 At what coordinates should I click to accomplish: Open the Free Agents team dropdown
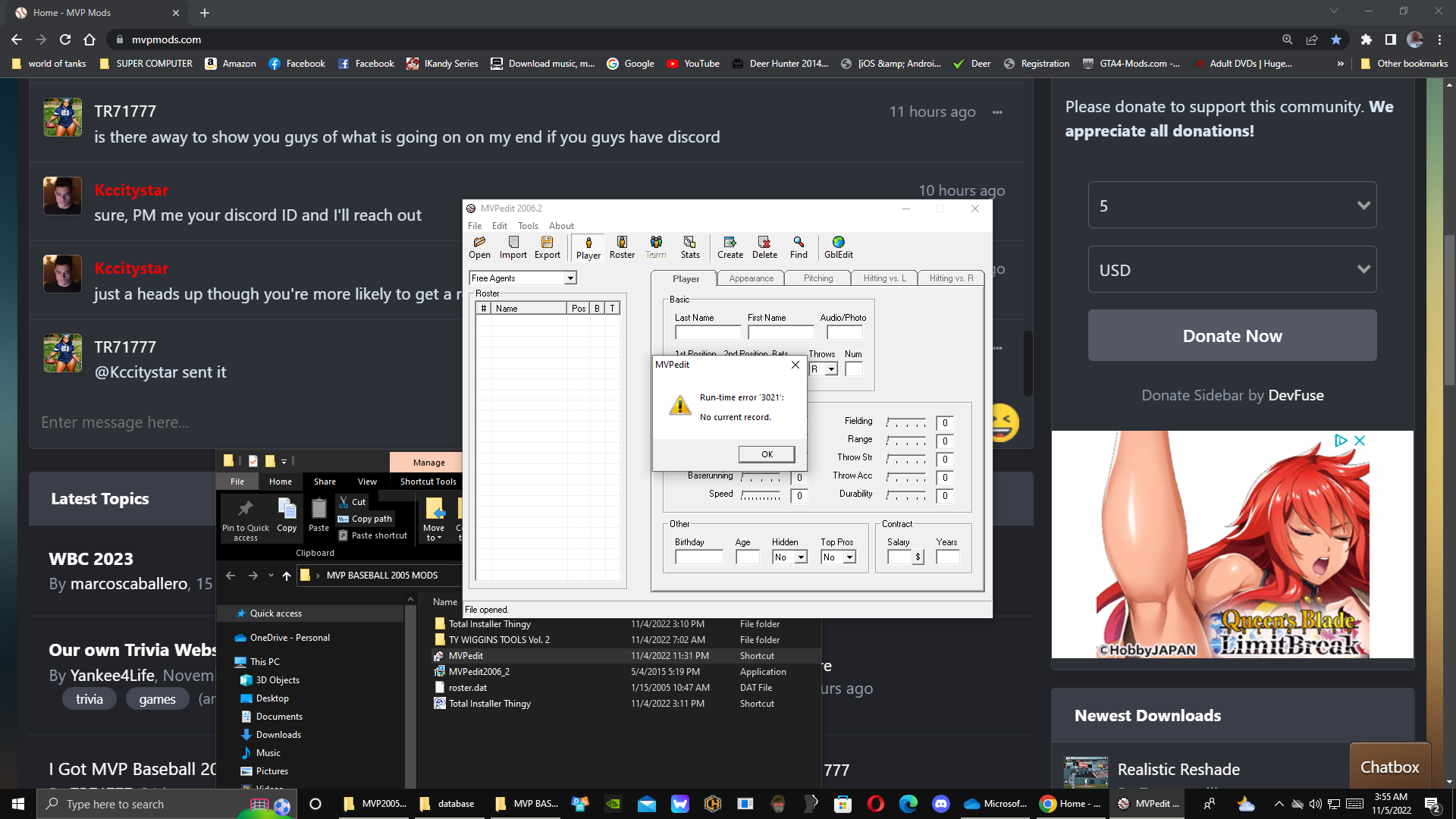point(570,278)
